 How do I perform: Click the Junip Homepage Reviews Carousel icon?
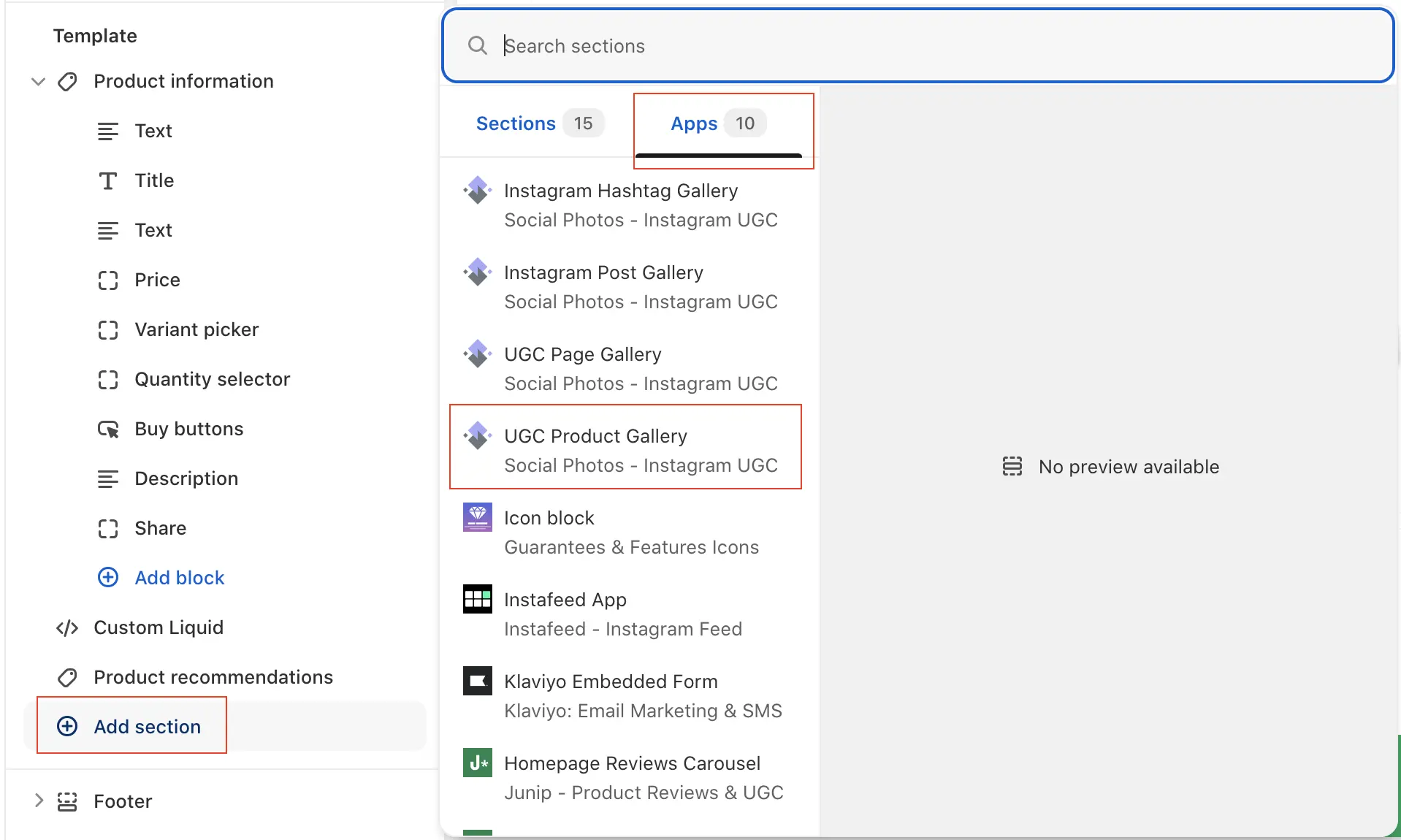(478, 763)
